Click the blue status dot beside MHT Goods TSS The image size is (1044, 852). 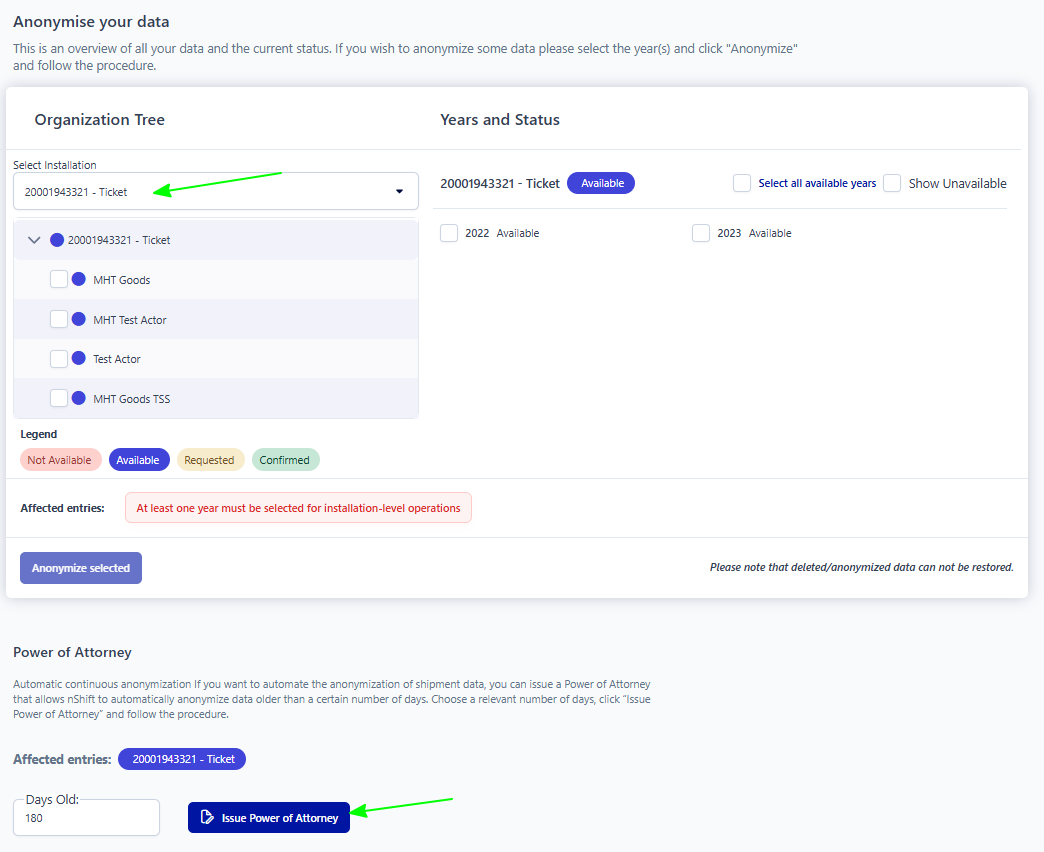78,399
